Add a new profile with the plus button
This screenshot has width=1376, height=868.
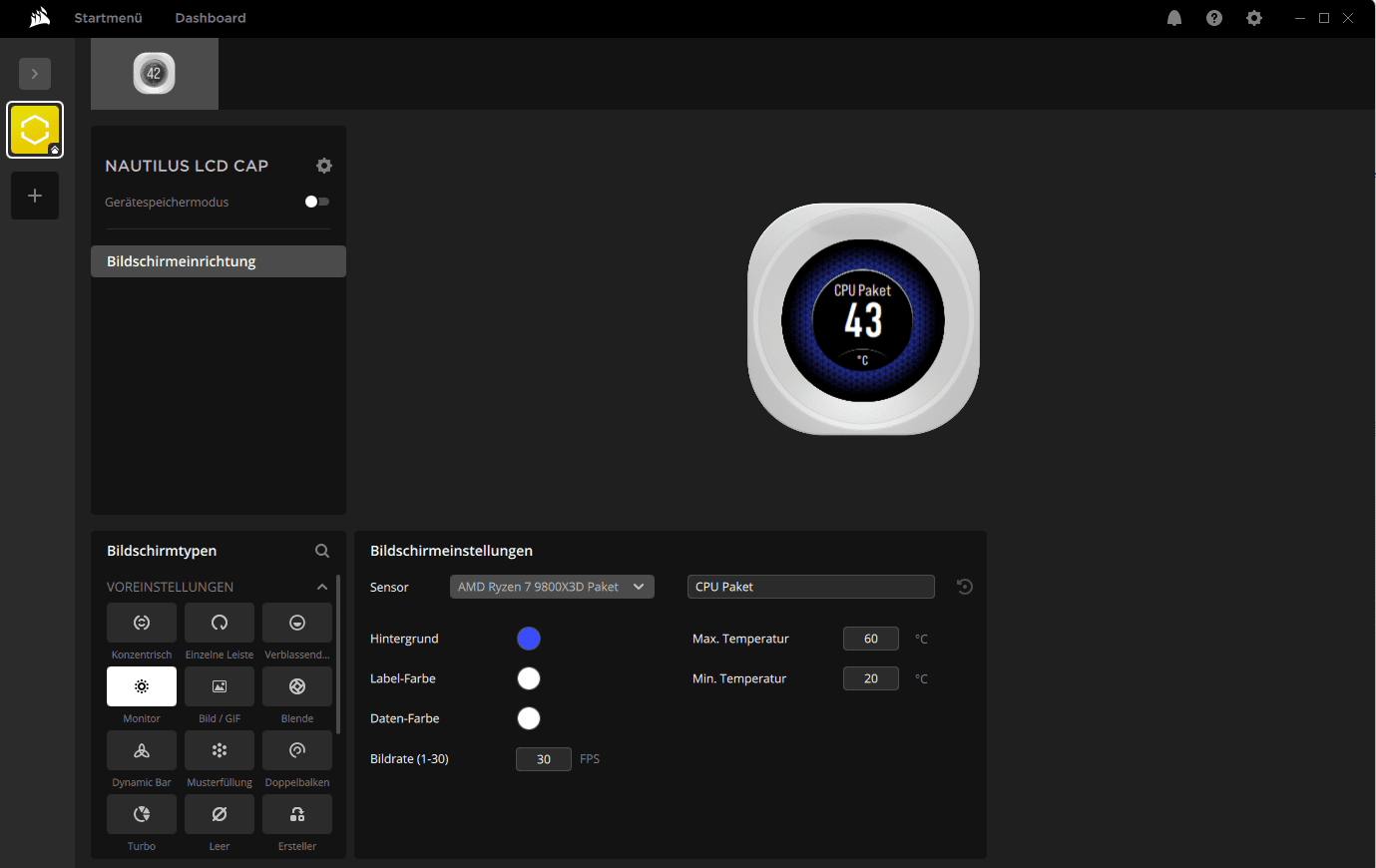pos(35,196)
